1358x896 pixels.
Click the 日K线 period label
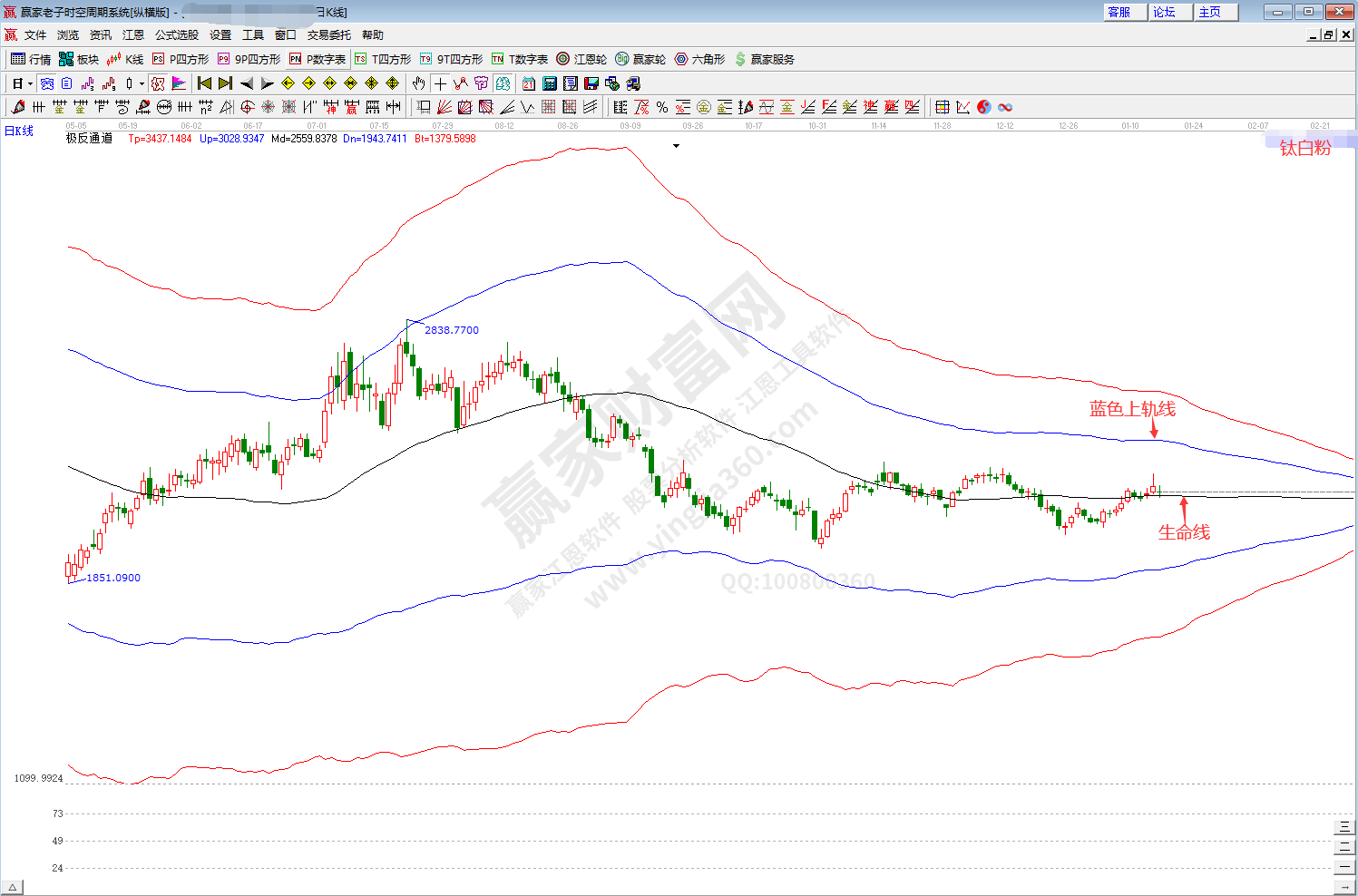pos(19,131)
